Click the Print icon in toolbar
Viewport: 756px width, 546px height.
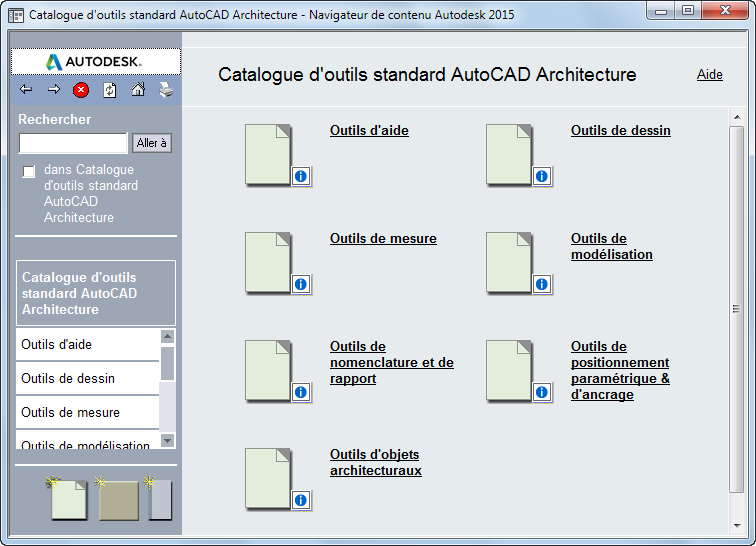tap(166, 90)
